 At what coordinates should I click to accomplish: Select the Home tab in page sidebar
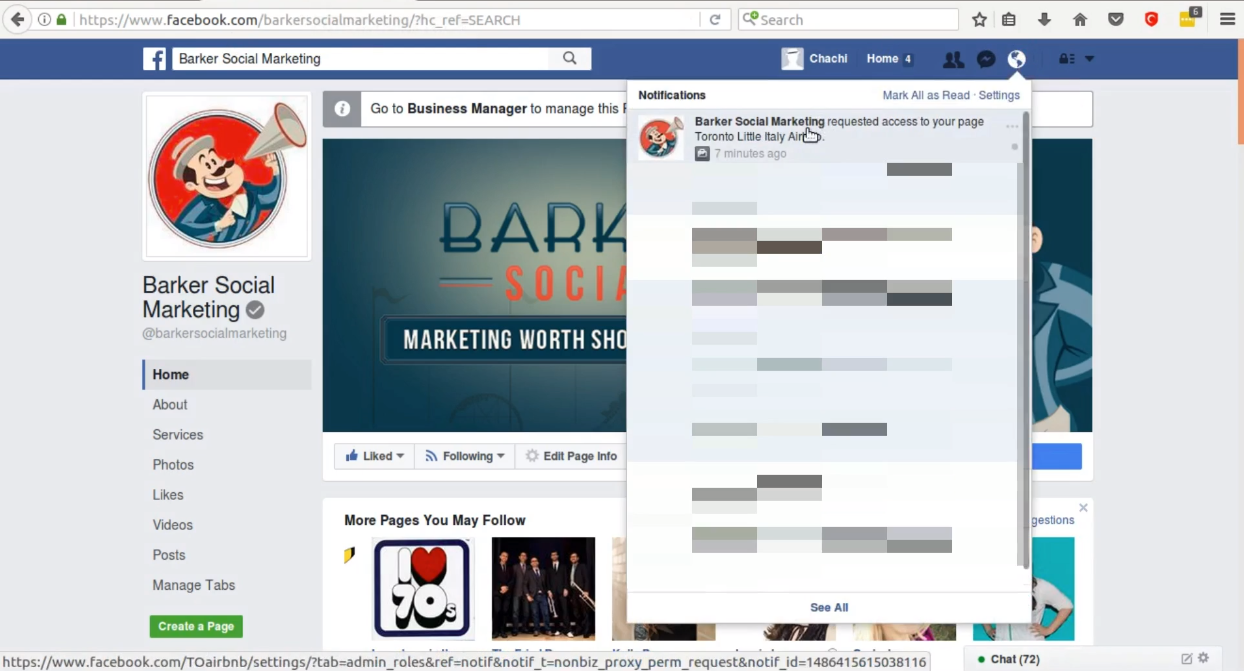(227, 375)
